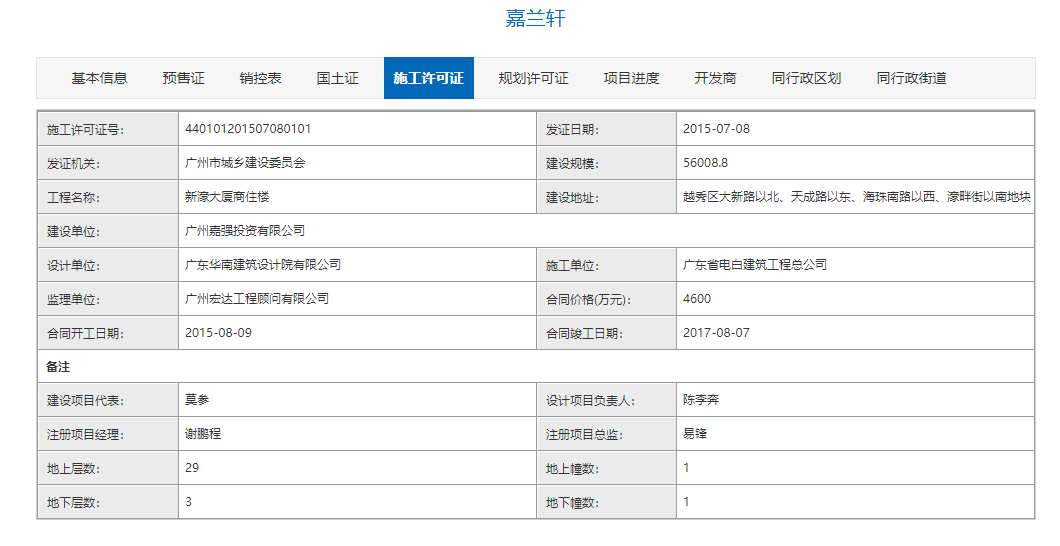Click contract start date 2015-08-09

point(218,332)
